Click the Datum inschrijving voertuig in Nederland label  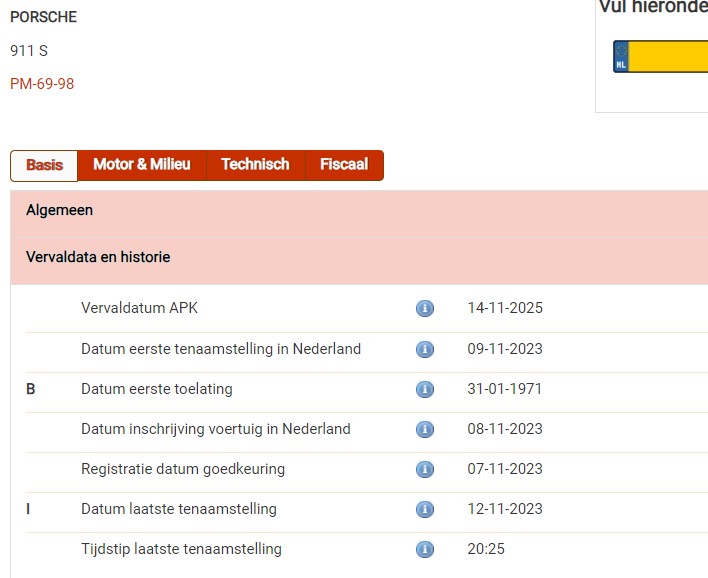[x=216, y=429]
